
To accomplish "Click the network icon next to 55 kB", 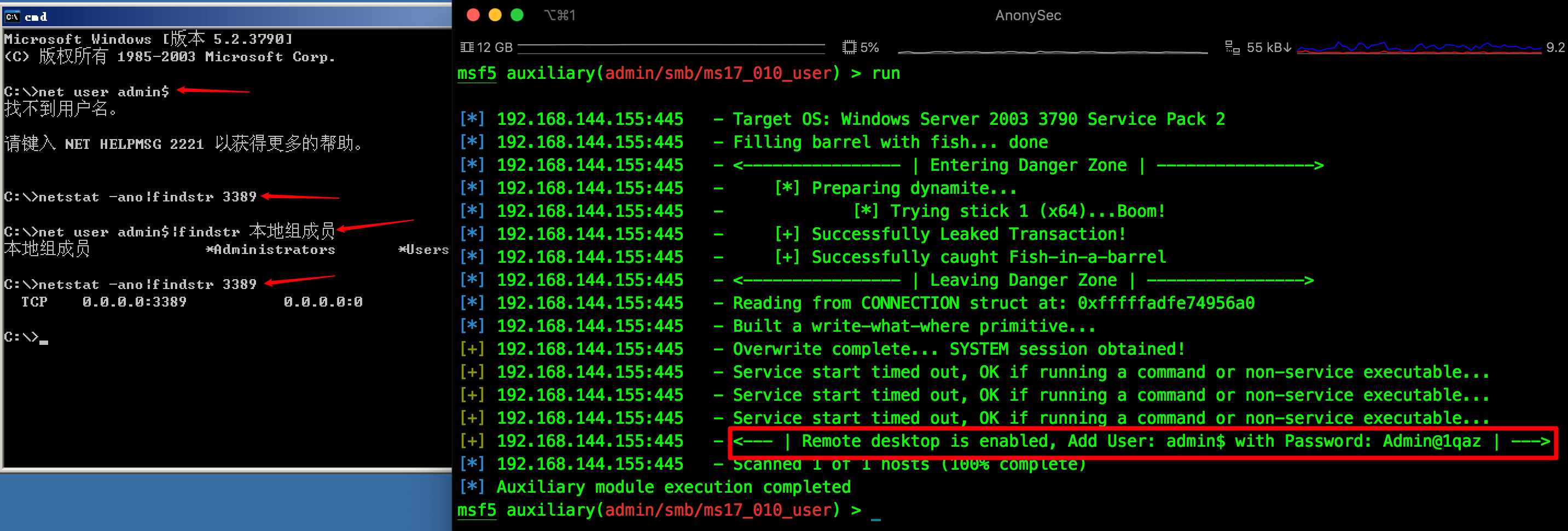I will pyautogui.click(x=1233, y=47).
